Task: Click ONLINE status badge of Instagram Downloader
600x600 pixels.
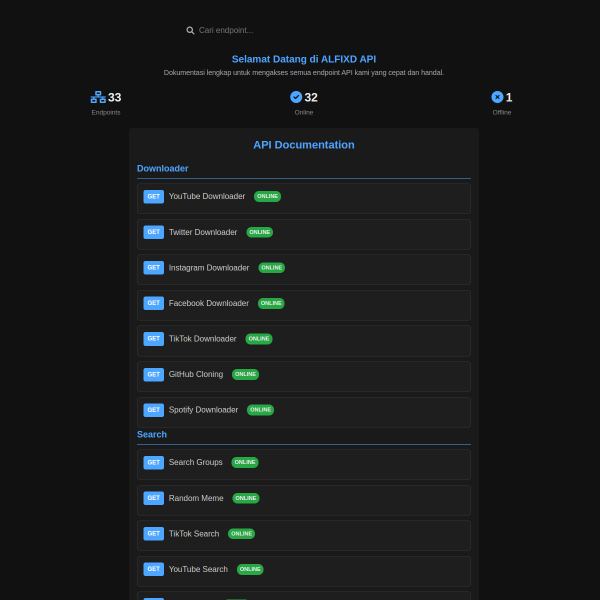Action: point(272,268)
